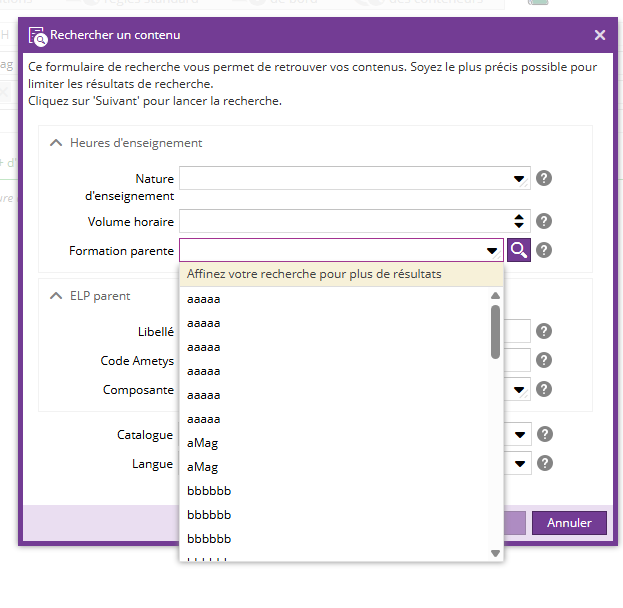Click help icon beside Langue field

coord(544,464)
